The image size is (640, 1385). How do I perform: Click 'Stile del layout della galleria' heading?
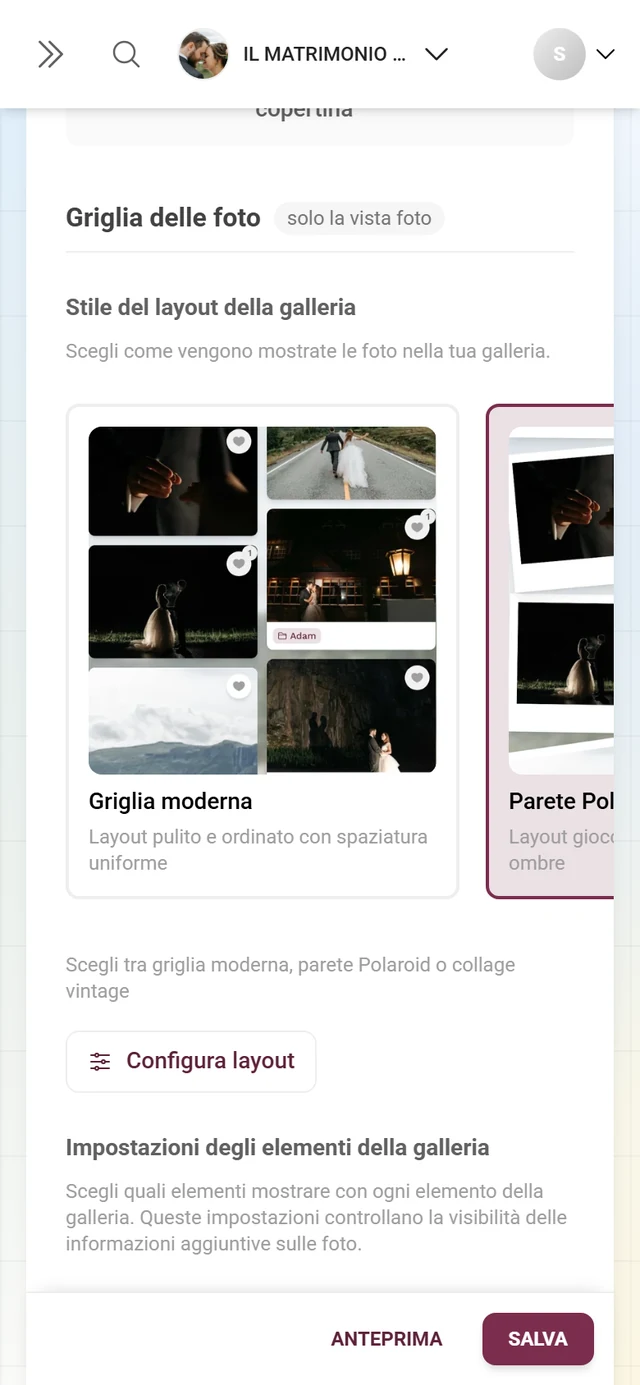click(x=211, y=307)
